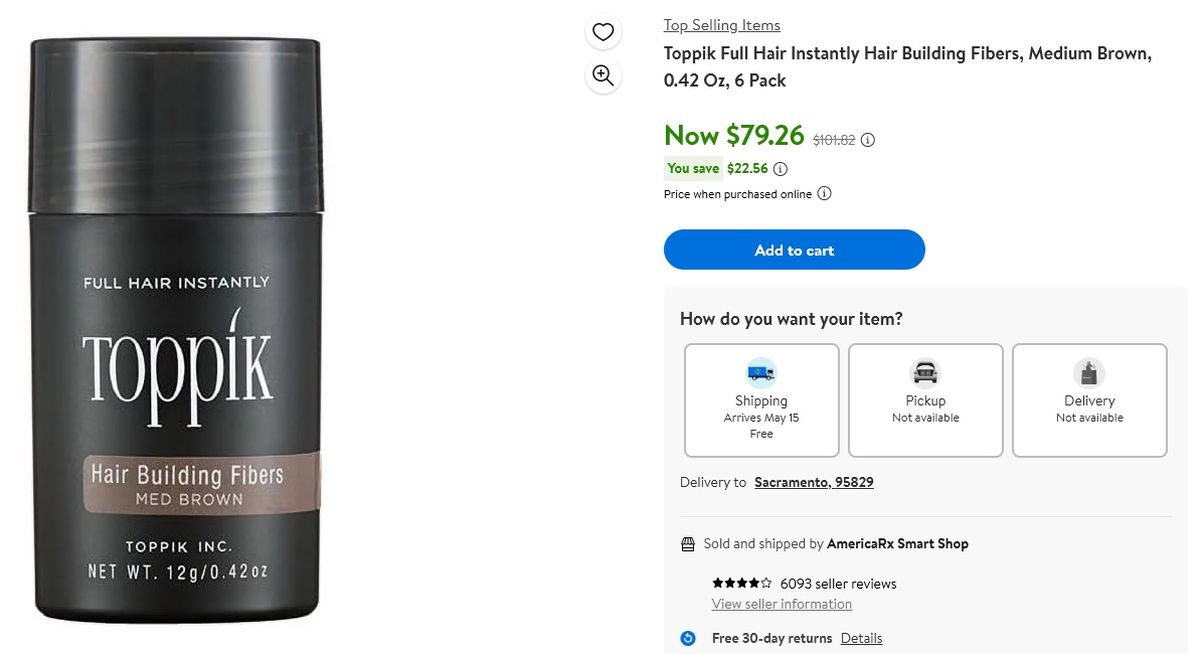
Task: Click the delivery bag icon
Action: (1089, 372)
